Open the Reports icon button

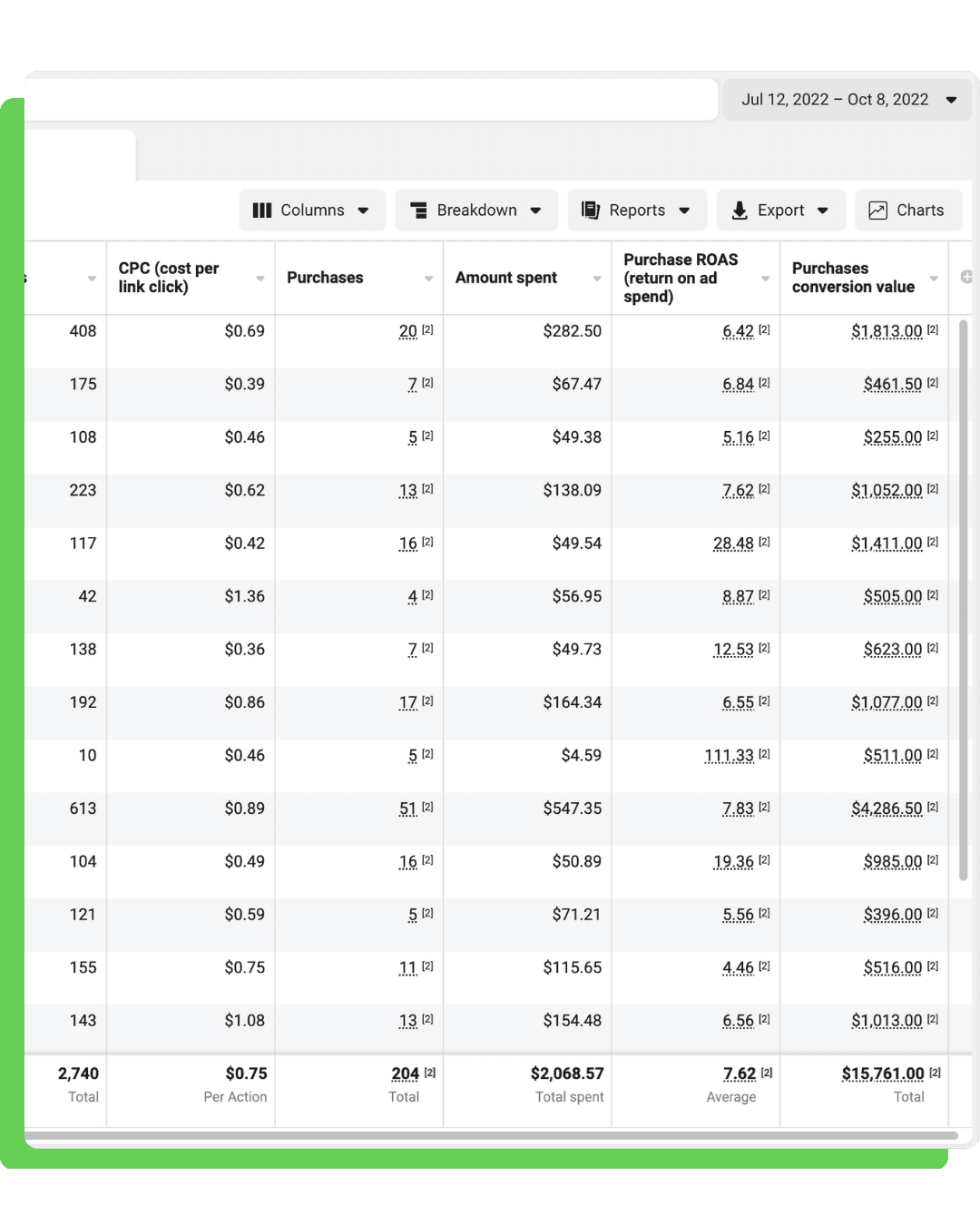[591, 211]
